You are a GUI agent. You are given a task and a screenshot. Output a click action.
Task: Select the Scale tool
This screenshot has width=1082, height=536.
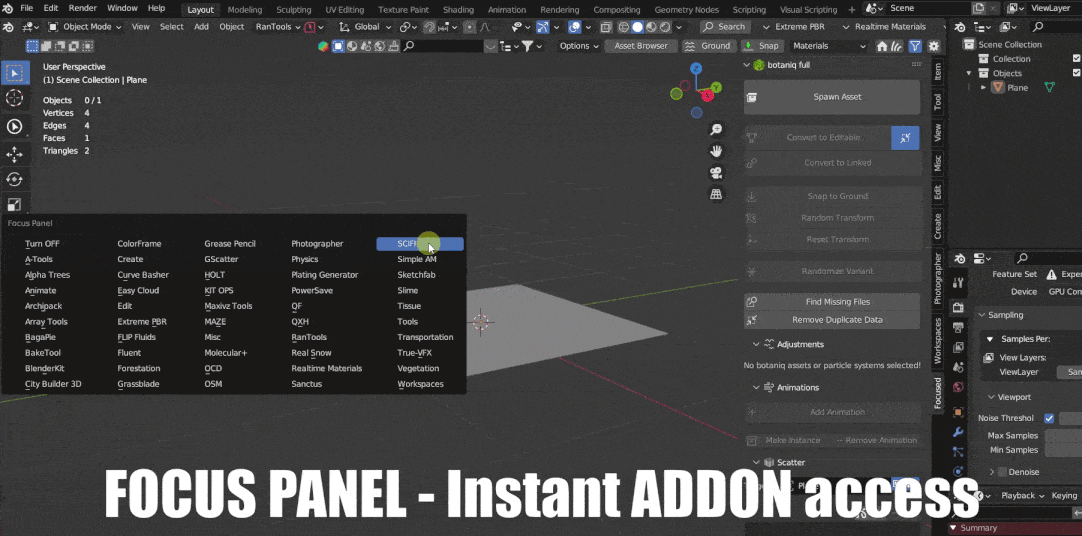(14, 205)
